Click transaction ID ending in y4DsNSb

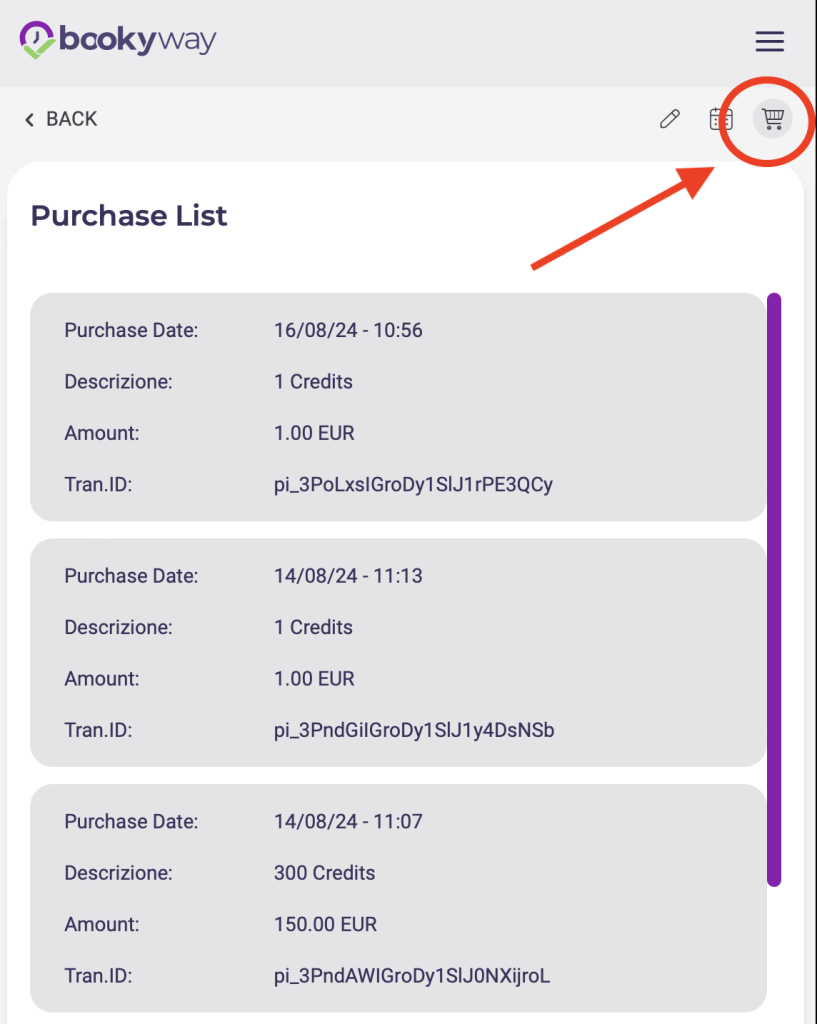coord(414,731)
